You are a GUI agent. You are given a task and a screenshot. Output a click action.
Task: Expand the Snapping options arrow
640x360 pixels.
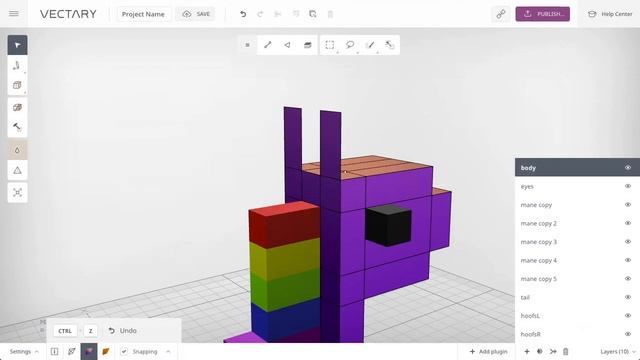click(168, 351)
